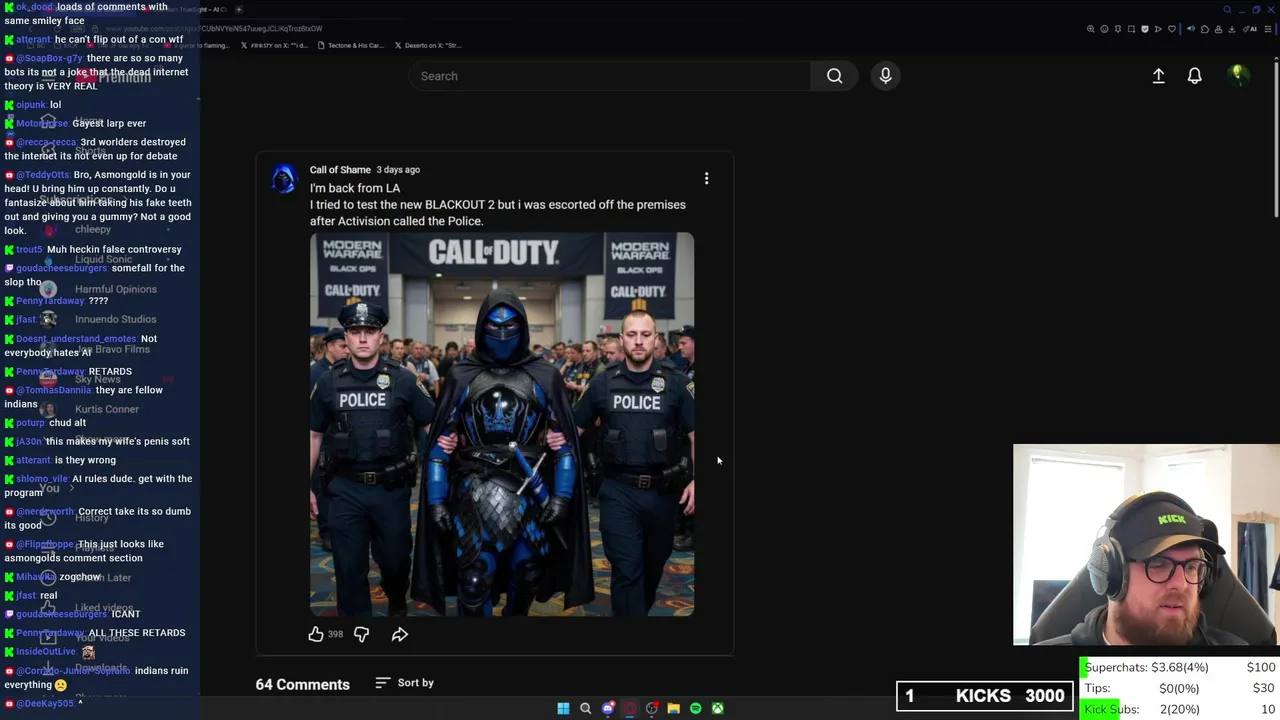Click the page vertical scrollbar

(x=1276, y=140)
